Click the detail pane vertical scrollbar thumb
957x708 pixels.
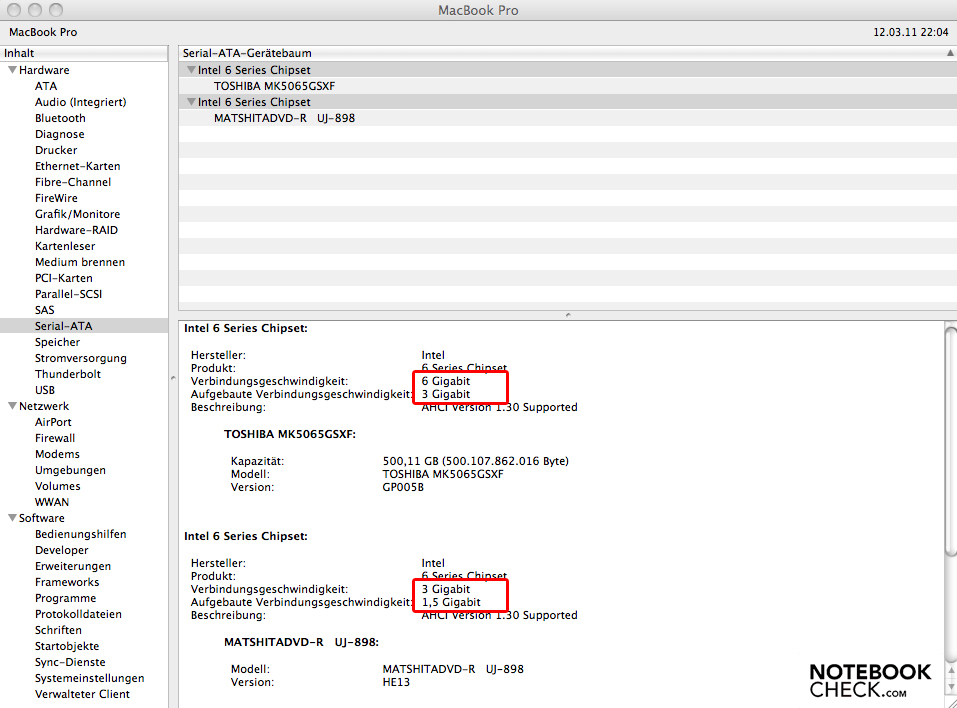pos(951,441)
